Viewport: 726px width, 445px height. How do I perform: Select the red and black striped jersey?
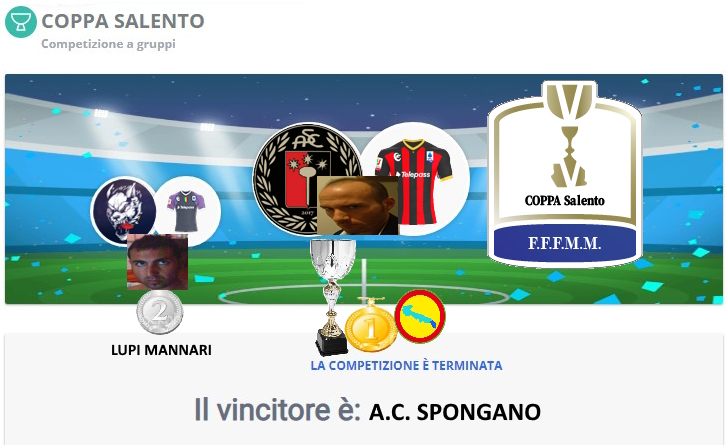click(415, 178)
